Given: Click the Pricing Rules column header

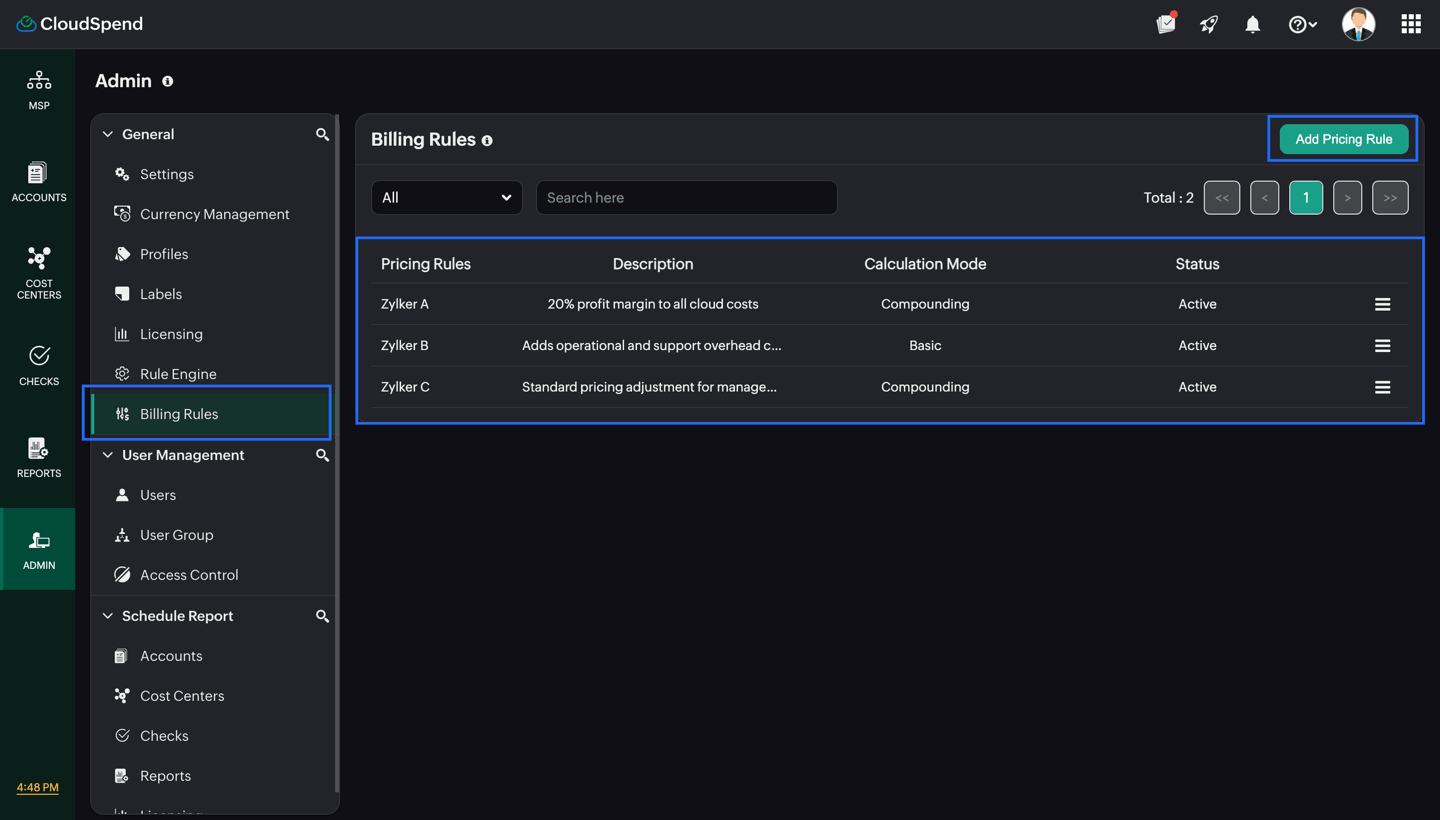Looking at the screenshot, I should [x=426, y=264].
